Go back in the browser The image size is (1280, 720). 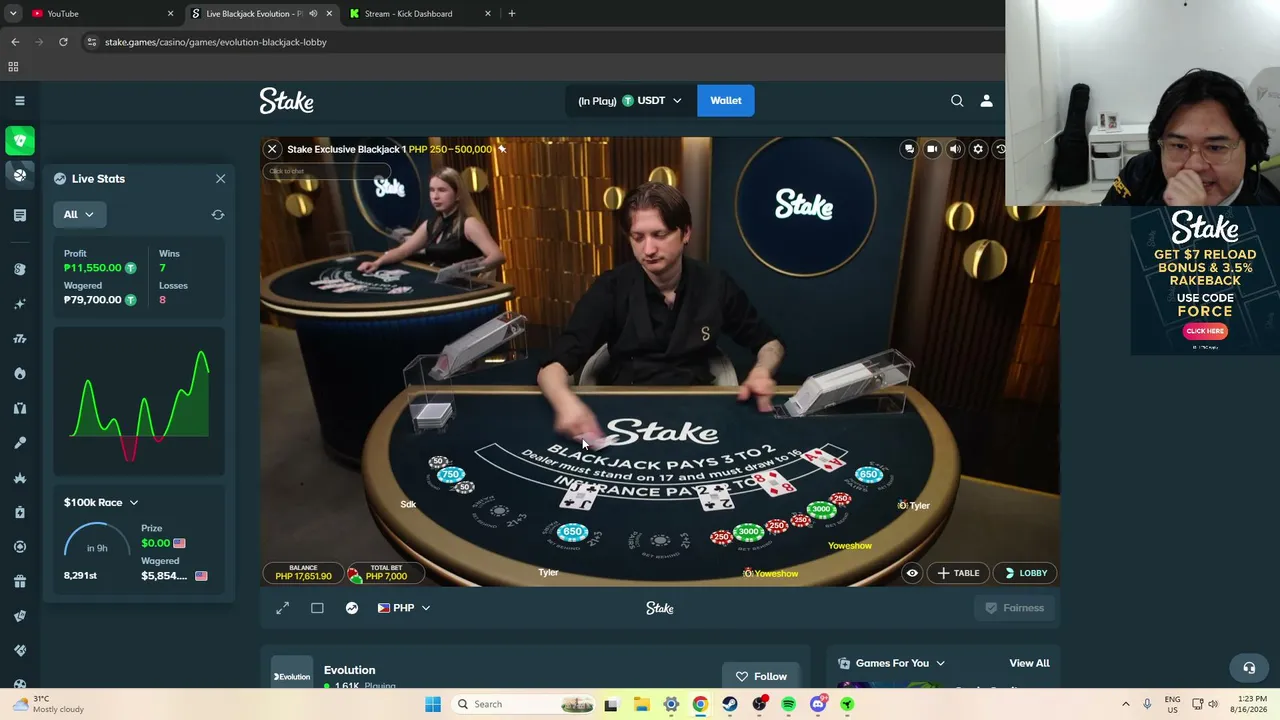[15, 42]
